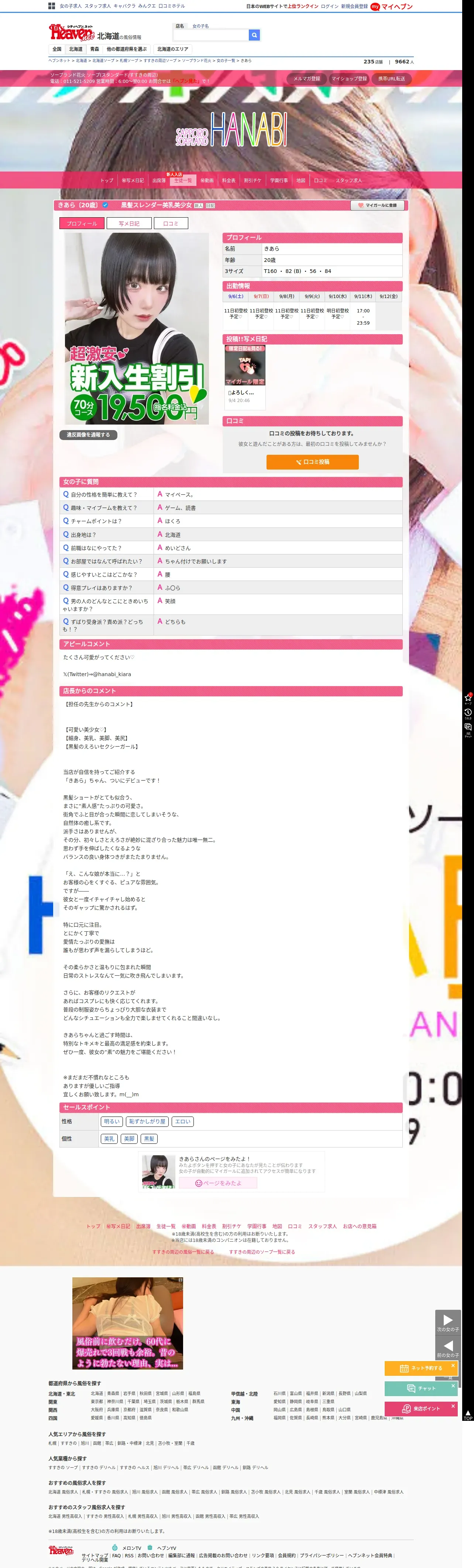Click the main profile photo of きあら
Viewport: 474px width, 1568px height.
coord(137,329)
